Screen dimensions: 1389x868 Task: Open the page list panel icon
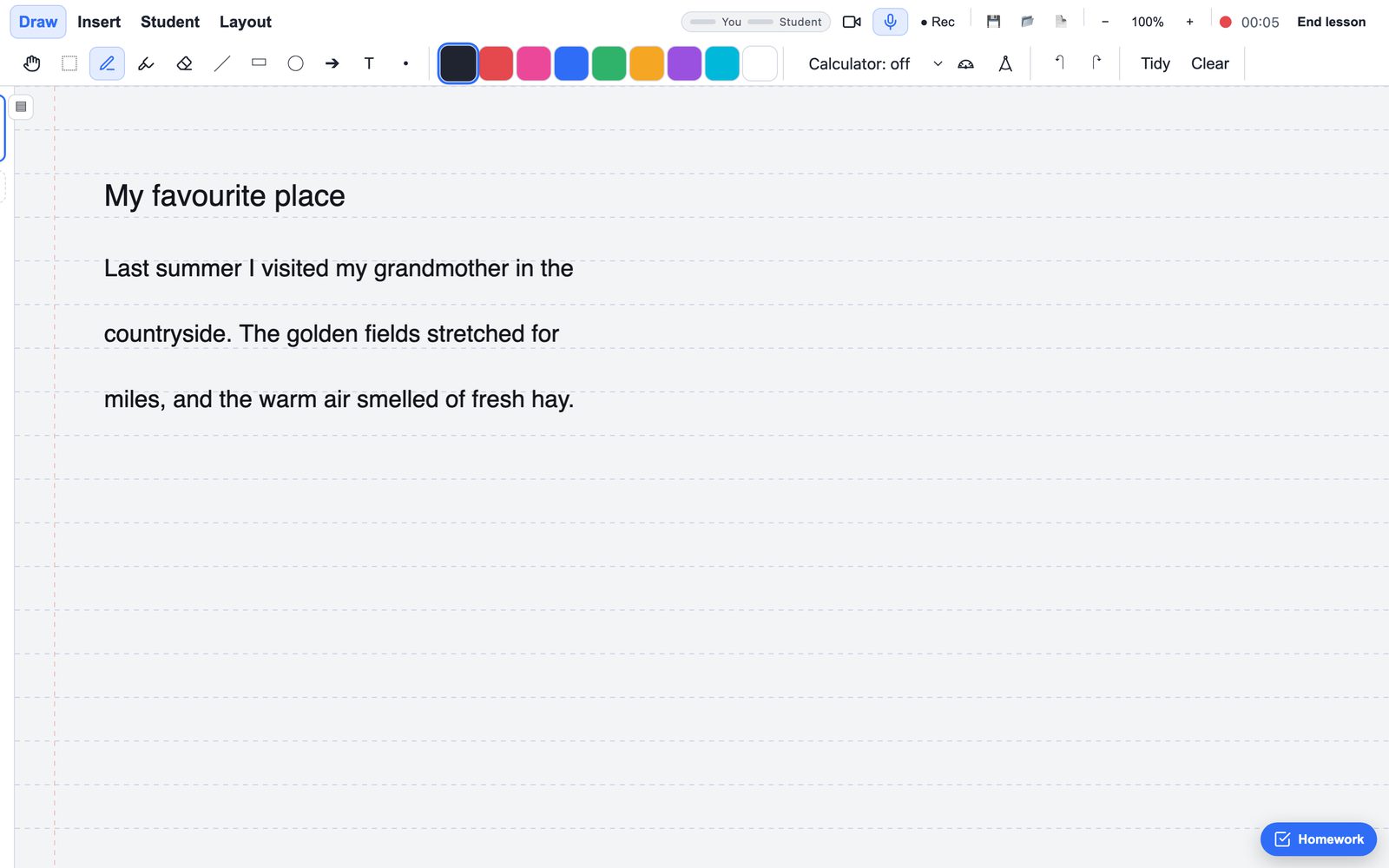21,107
